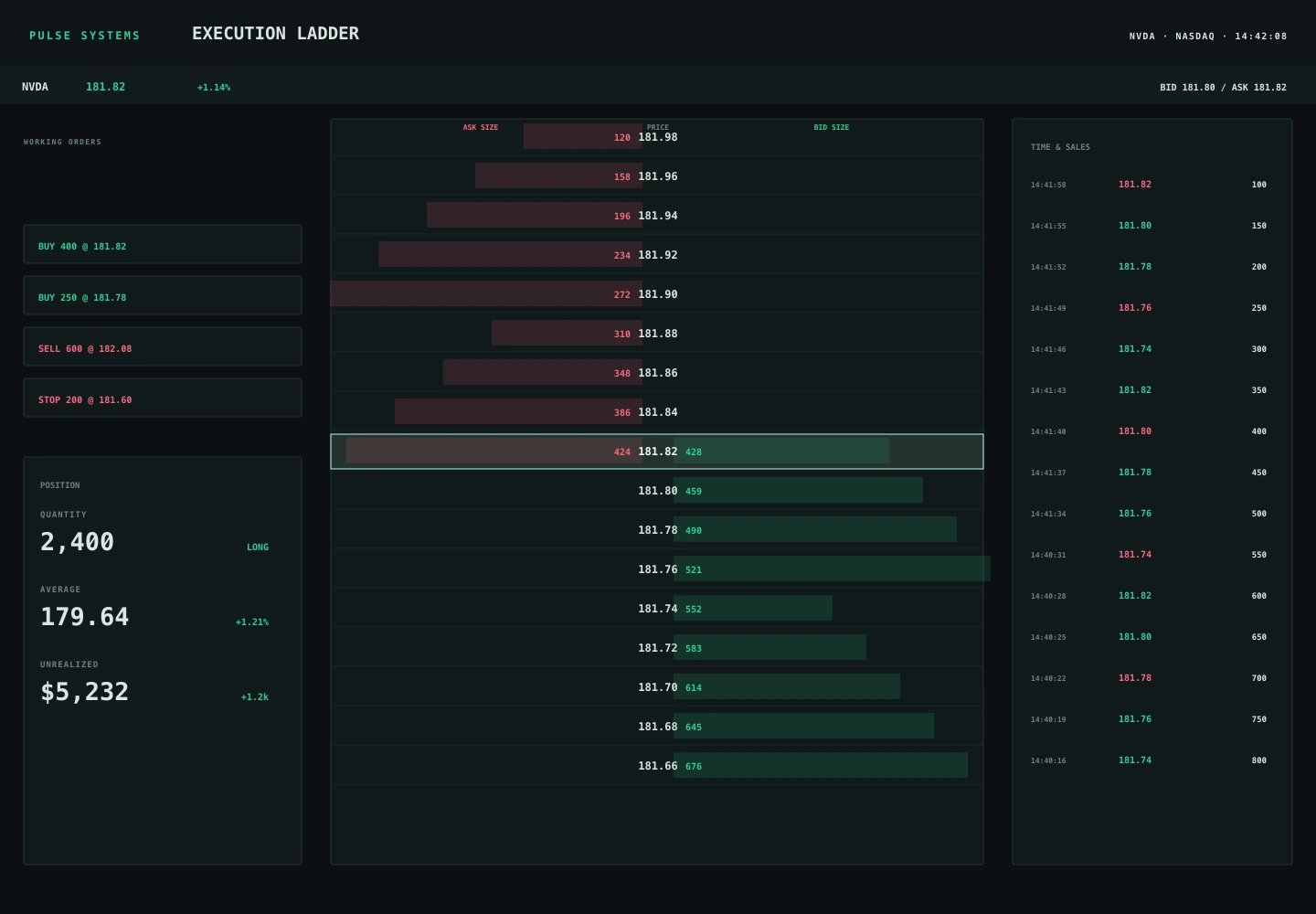This screenshot has width=1316, height=914.
Task: Click bid size 521 at 181.76
Action: coord(694,570)
